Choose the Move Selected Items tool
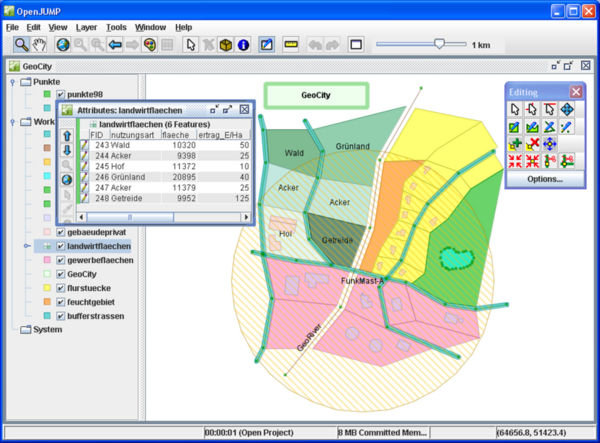Screen dimensions: 600x443 567,109
